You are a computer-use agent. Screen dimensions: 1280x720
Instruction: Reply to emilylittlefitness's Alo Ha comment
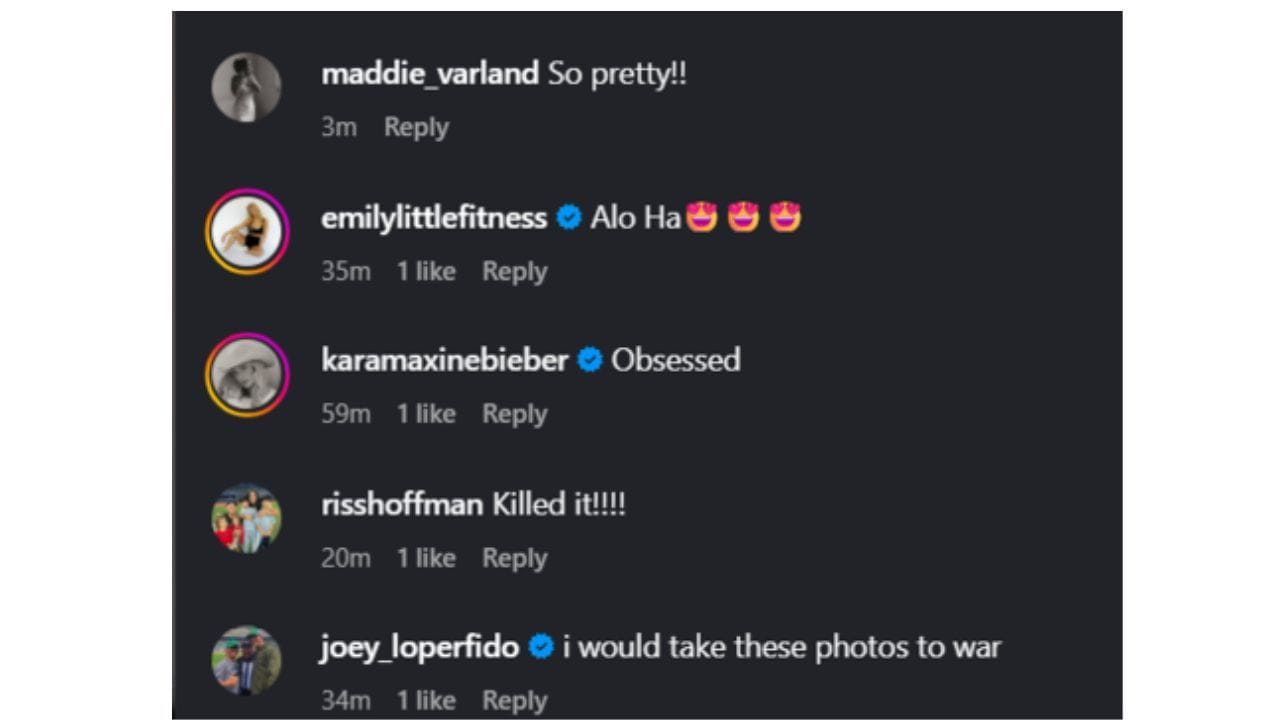pyautogui.click(x=514, y=271)
